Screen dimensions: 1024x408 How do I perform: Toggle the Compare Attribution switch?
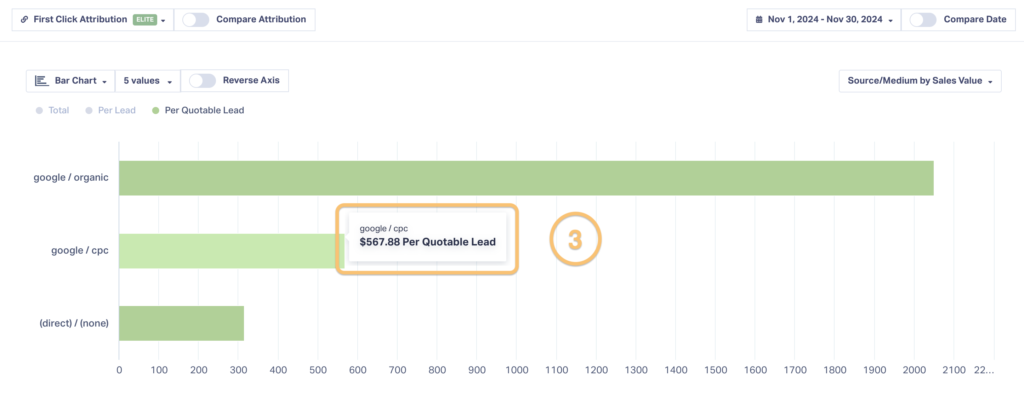[196, 19]
